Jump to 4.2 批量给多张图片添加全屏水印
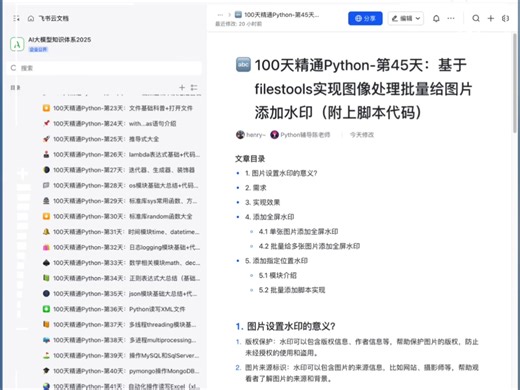This screenshot has height=390, width=520. pos(309,246)
